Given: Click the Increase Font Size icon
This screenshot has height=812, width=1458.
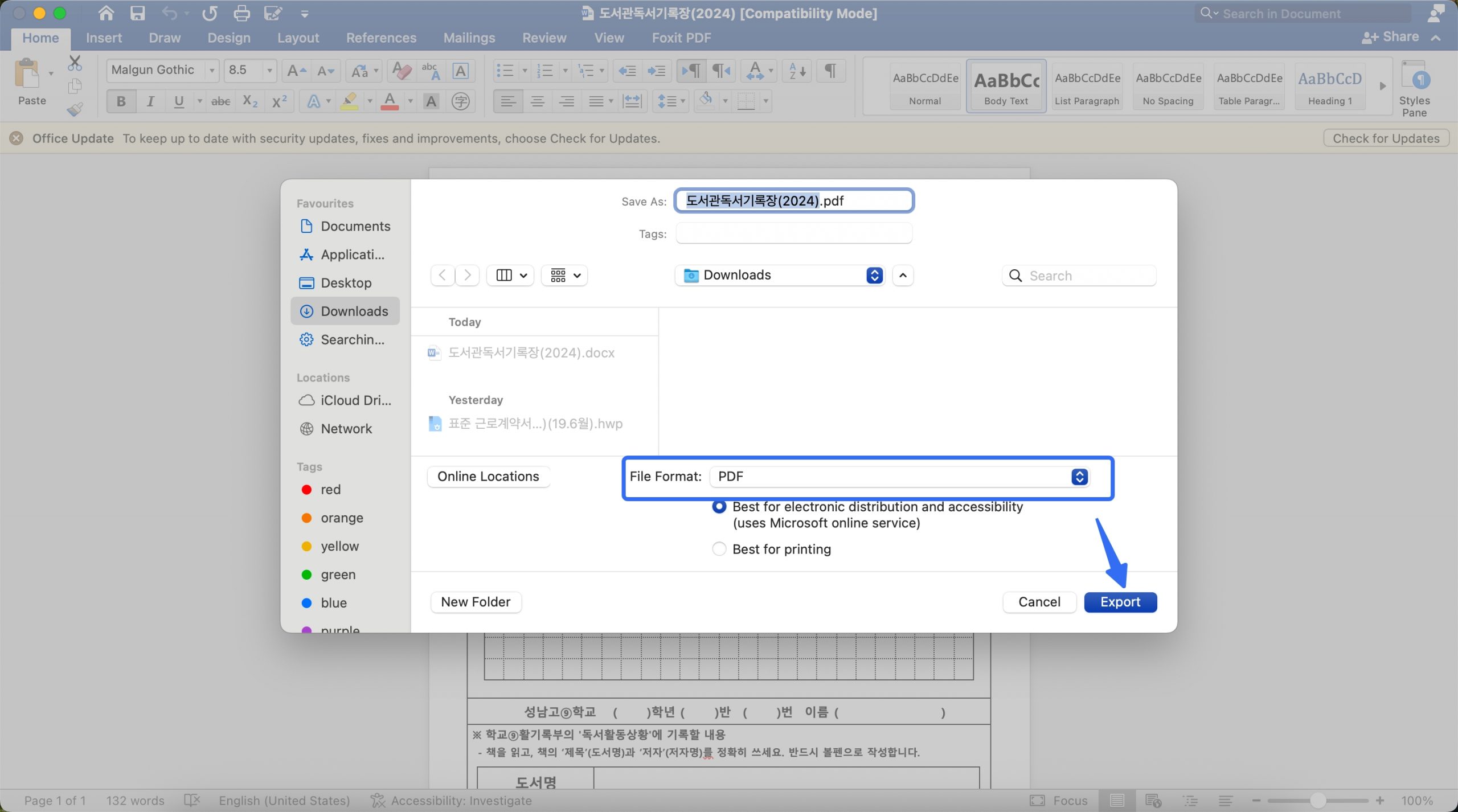Looking at the screenshot, I should pyautogui.click(x=296, y=71).
